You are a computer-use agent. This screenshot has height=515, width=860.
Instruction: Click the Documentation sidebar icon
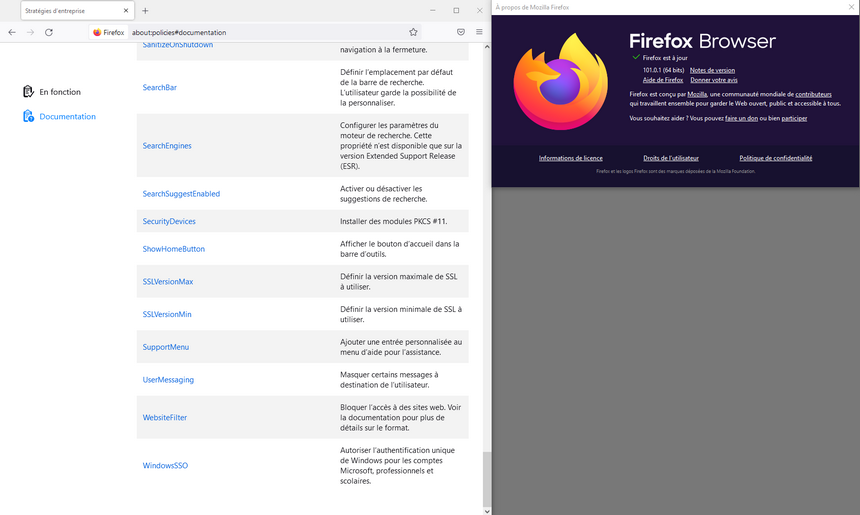click(x=28, y=116)
